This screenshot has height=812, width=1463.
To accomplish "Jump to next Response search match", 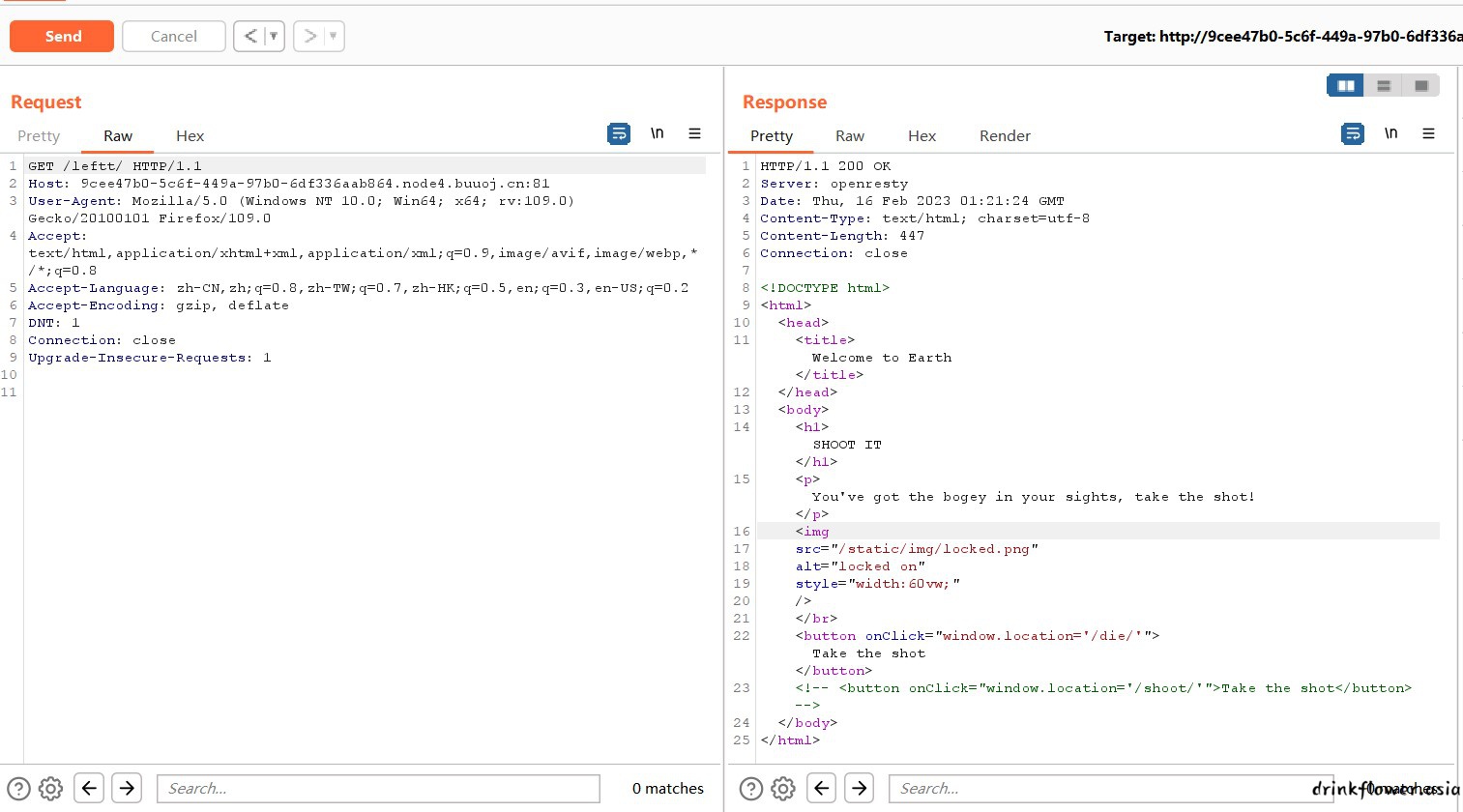I will [859, 788].
